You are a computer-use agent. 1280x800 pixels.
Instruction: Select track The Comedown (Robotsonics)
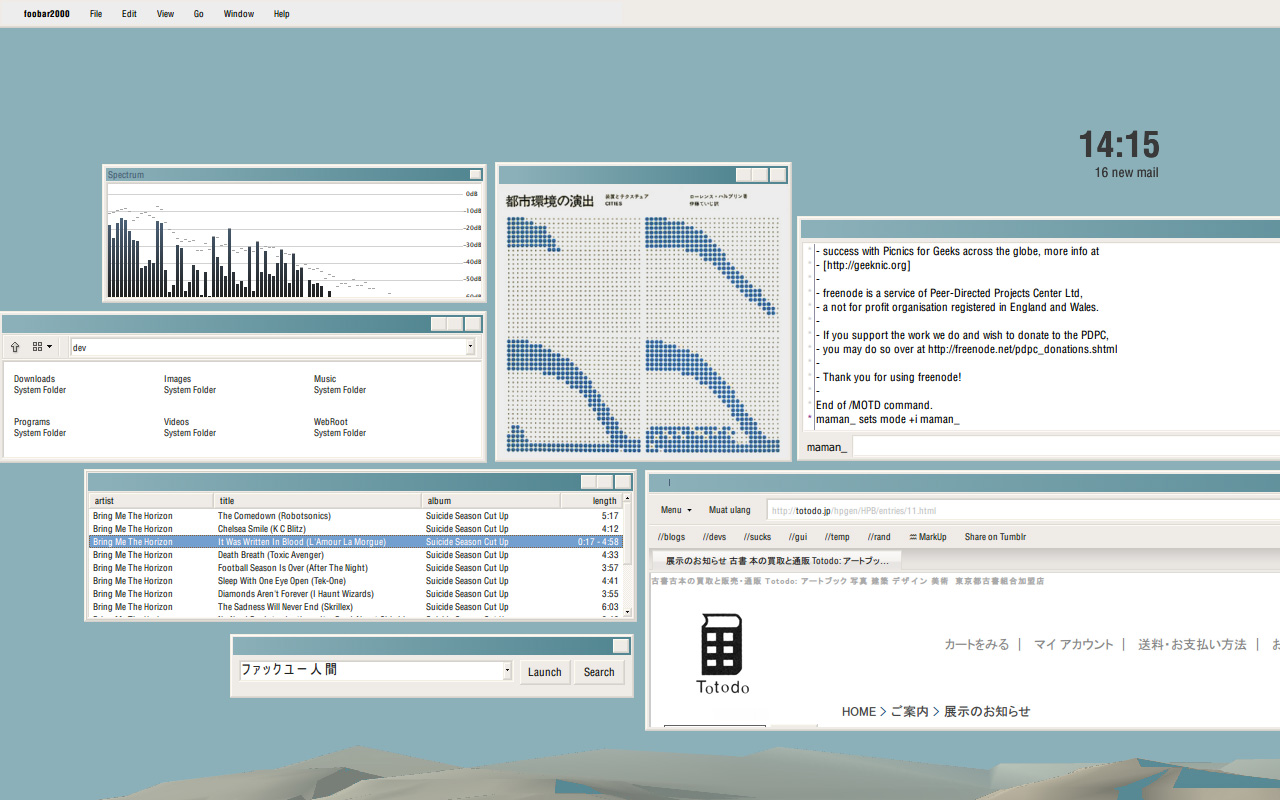point(356,516)
